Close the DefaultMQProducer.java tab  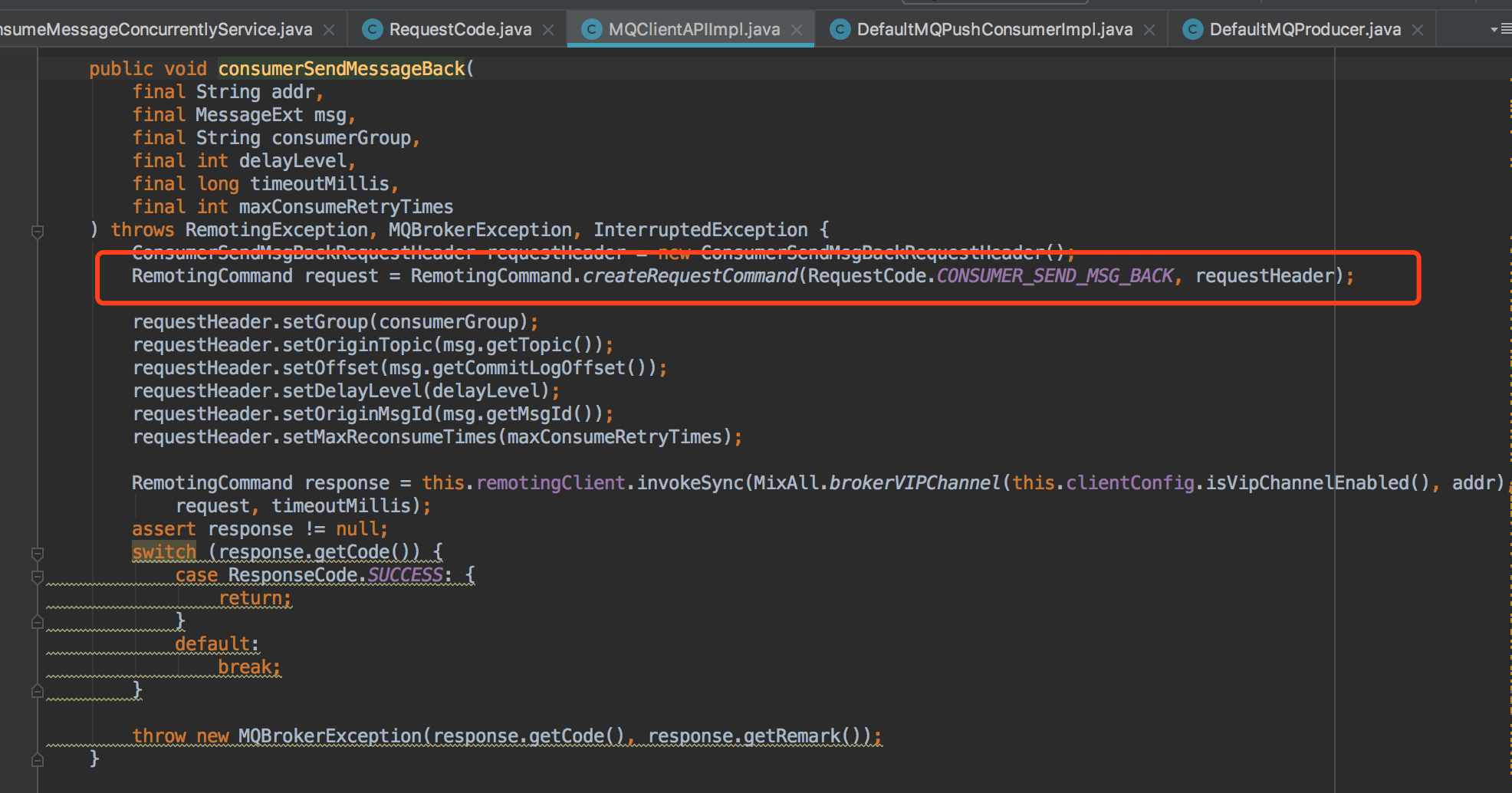coord(1418,30)
